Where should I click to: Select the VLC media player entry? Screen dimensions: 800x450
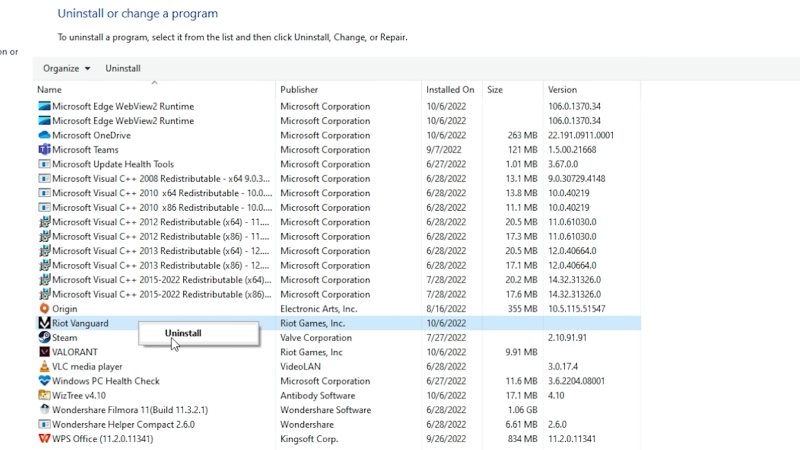coord(87,366)
